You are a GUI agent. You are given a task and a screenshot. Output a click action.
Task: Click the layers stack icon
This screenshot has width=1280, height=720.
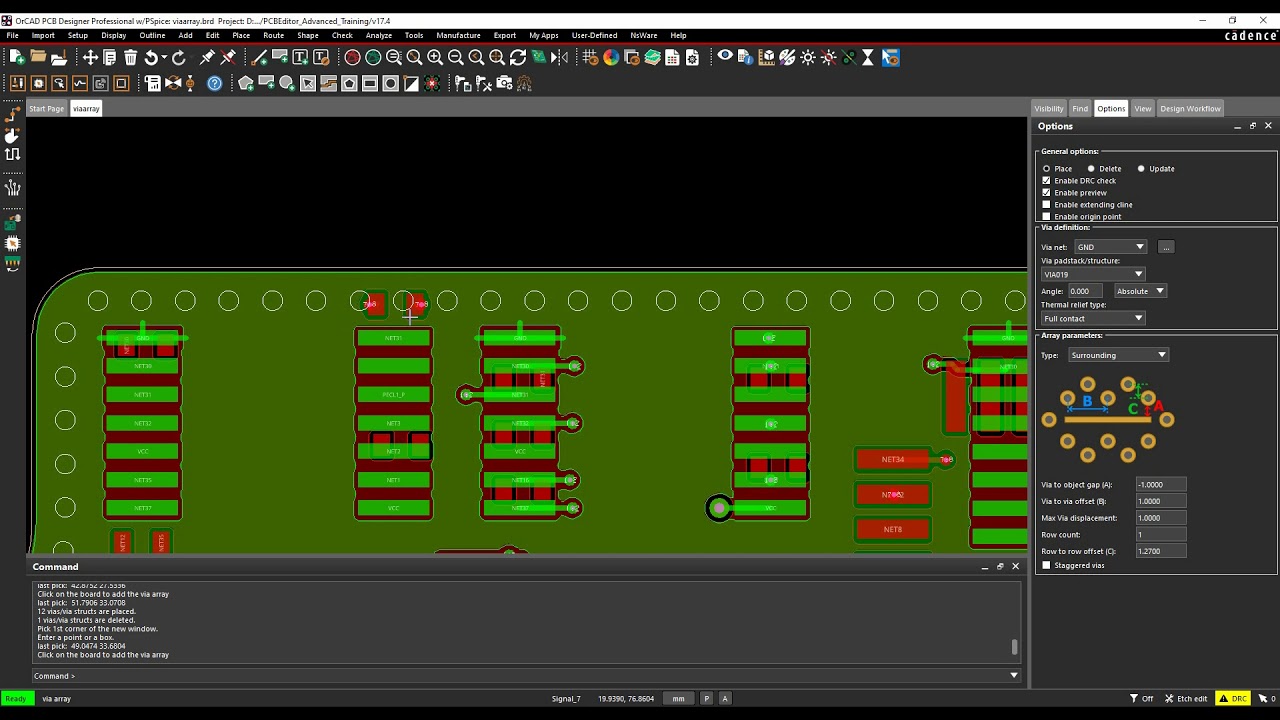point(653,58)
